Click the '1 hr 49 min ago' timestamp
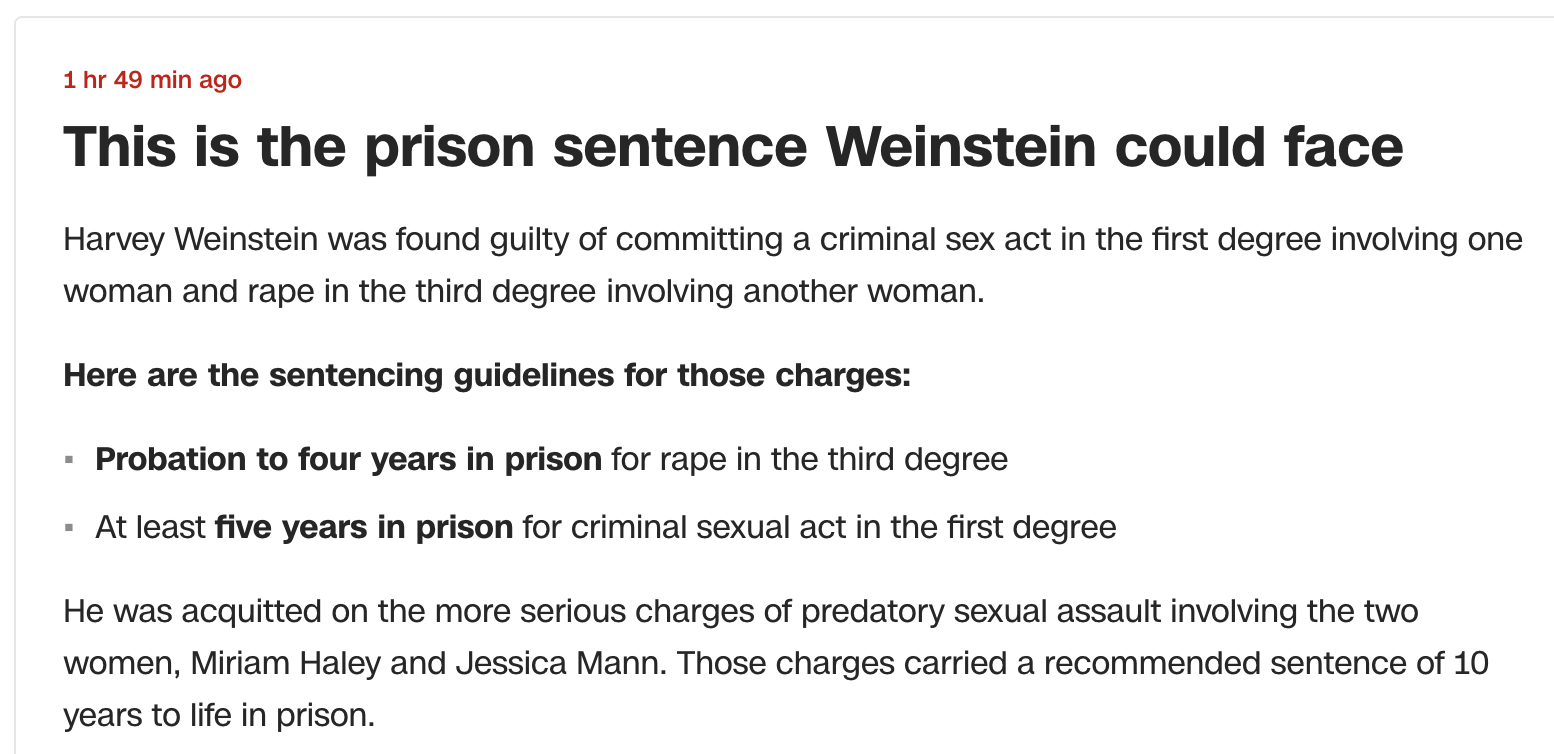 coord(152,80)
